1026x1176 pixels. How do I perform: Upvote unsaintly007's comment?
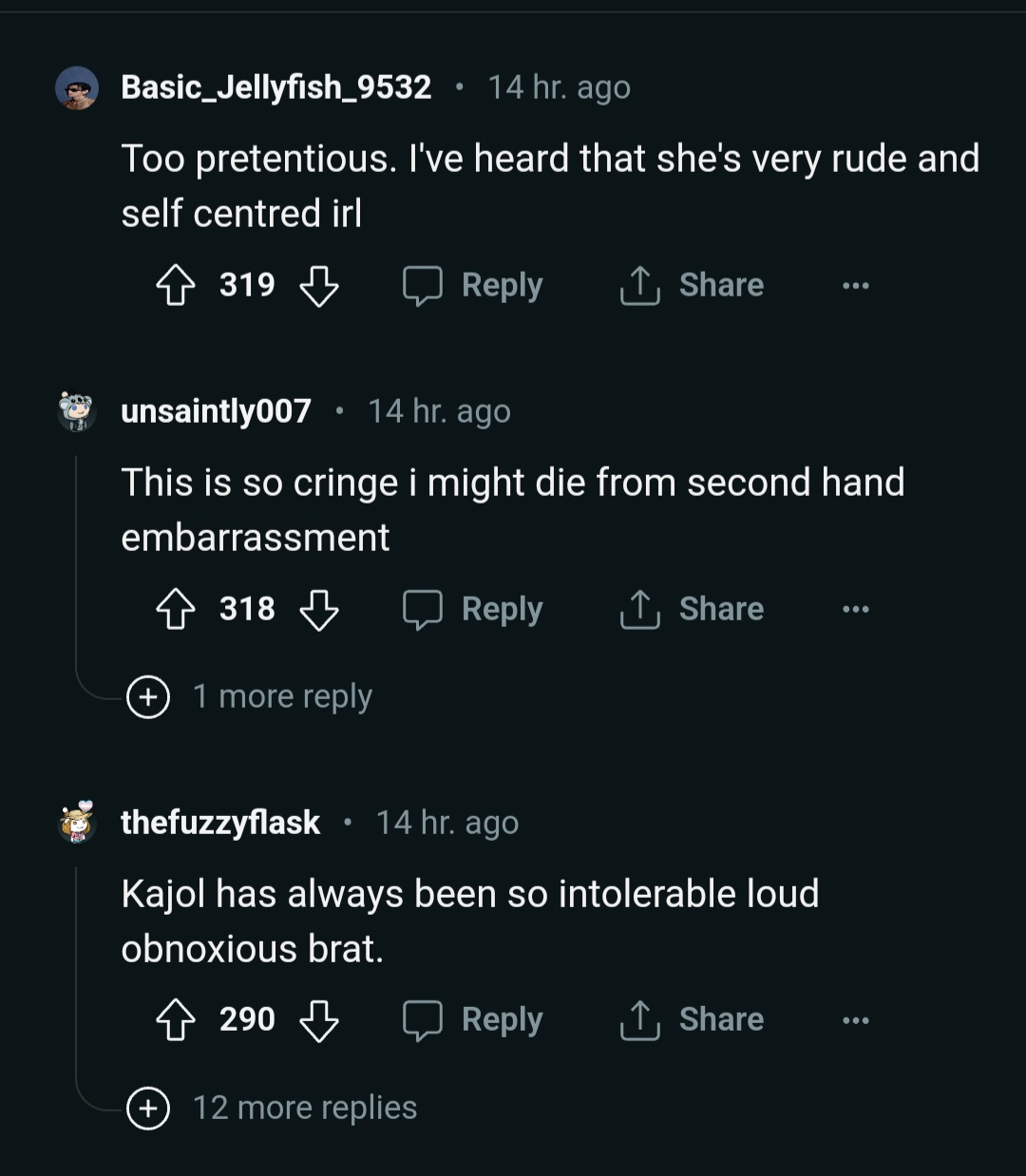pos(175,609)
